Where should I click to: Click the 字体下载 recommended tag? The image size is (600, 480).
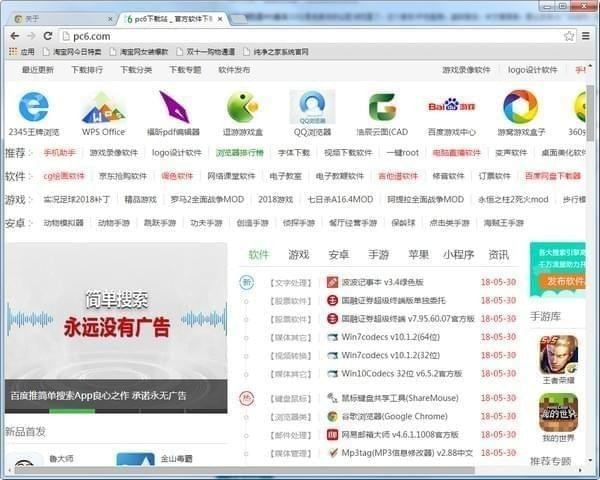coord(294,153)
